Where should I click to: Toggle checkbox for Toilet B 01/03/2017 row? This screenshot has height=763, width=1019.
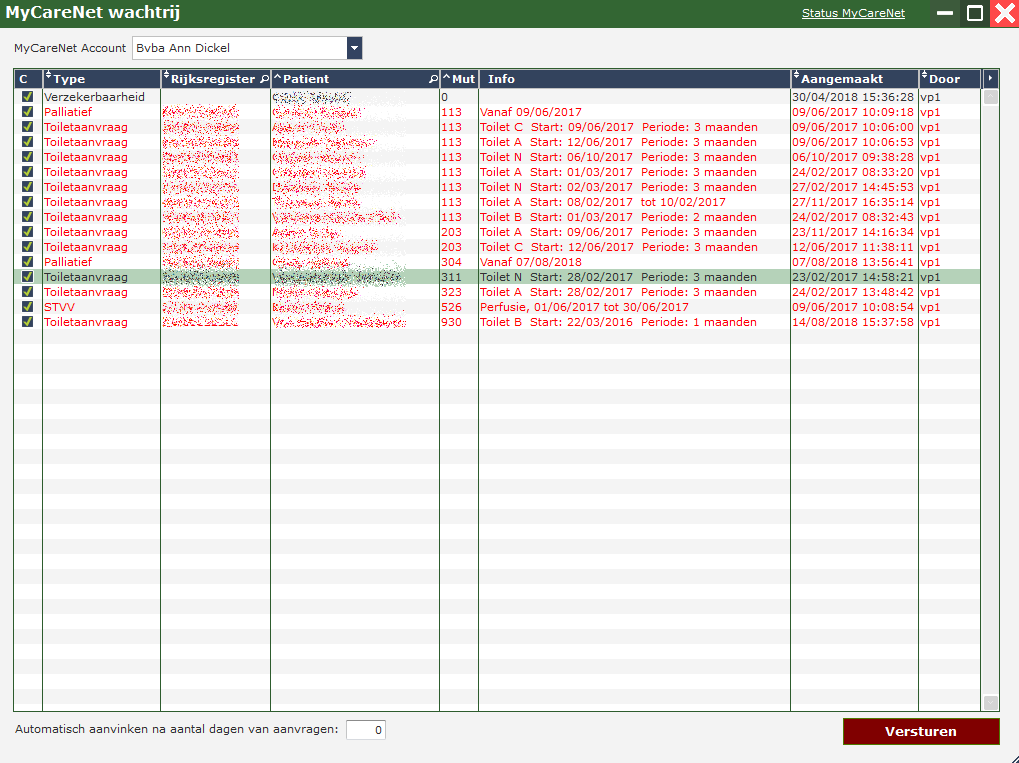pos(27,216)
